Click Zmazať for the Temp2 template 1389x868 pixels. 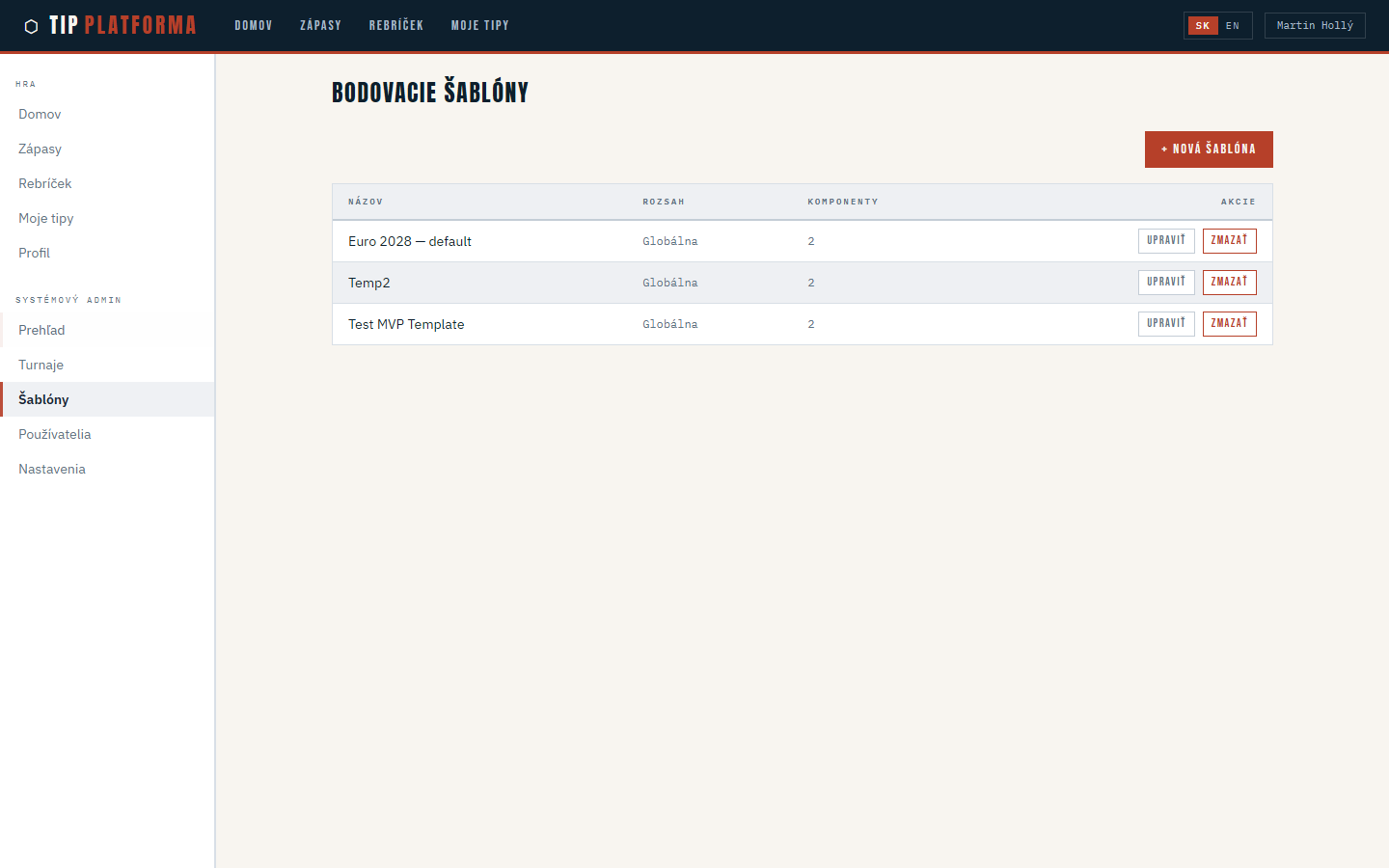point(1229,283)
